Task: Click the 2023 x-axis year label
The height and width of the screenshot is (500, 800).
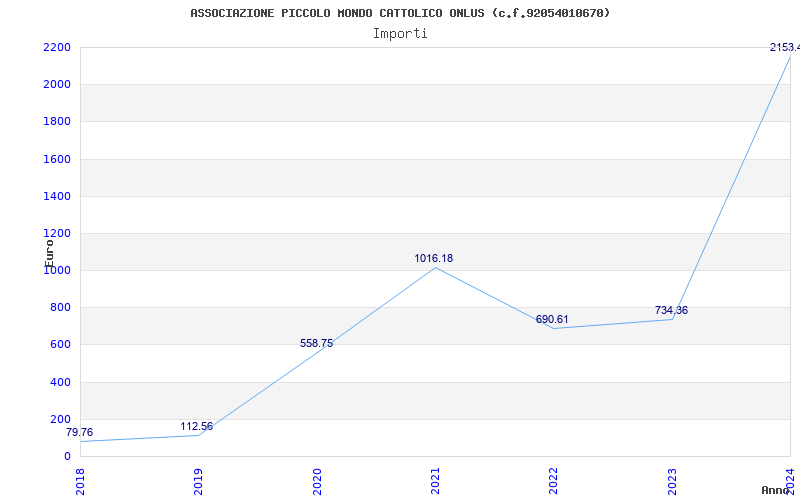Action: click(x=671, y=481)
